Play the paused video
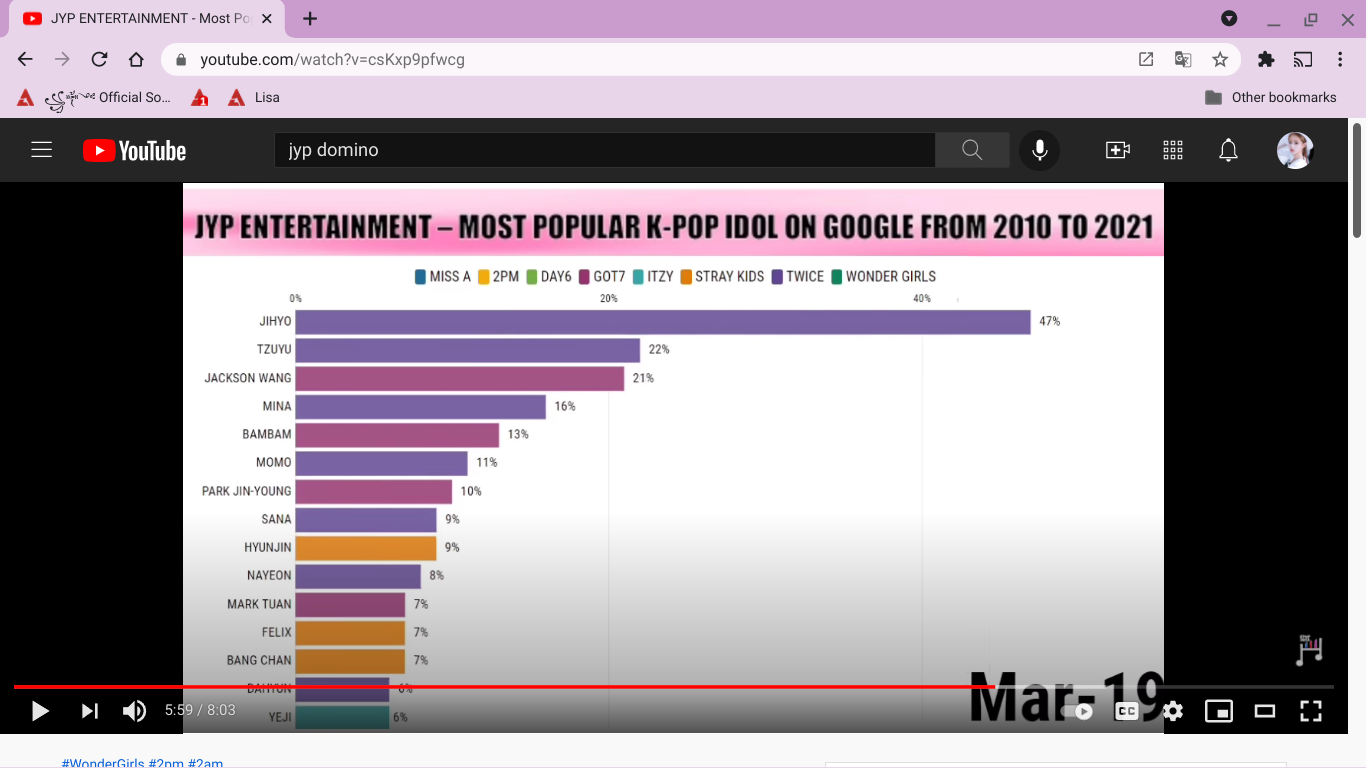Viewport: 1366px width, 768px height. [x=40, y=711]
